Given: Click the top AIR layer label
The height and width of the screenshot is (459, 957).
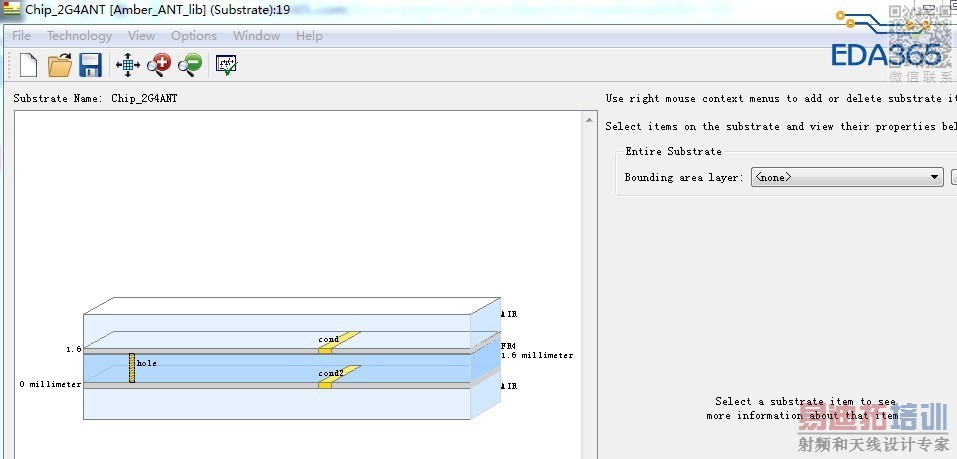Looking at the screenshot, I should point(509,314).
